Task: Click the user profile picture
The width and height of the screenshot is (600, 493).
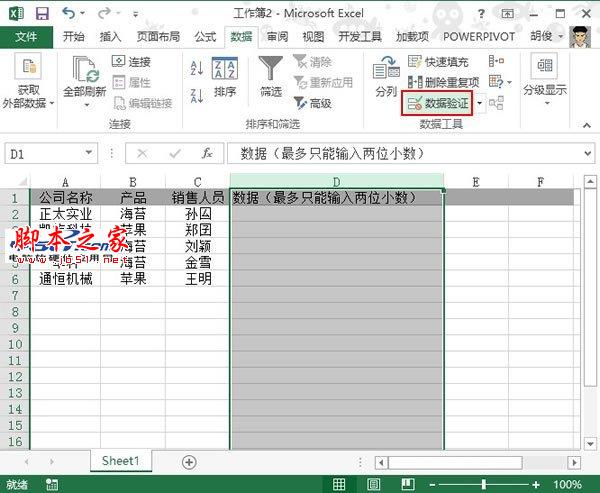Action: (x=580, y=37)
